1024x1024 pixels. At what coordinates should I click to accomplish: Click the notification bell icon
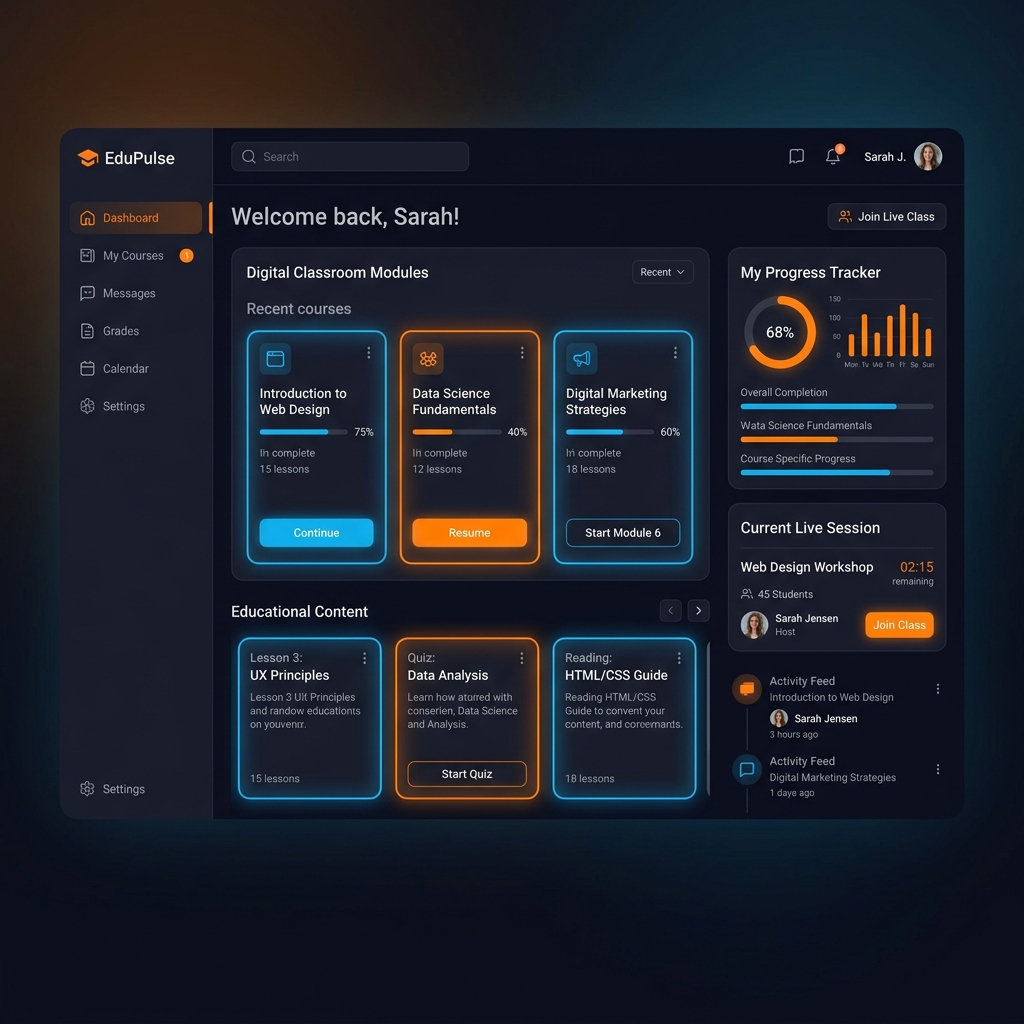[x=833, y=156]
